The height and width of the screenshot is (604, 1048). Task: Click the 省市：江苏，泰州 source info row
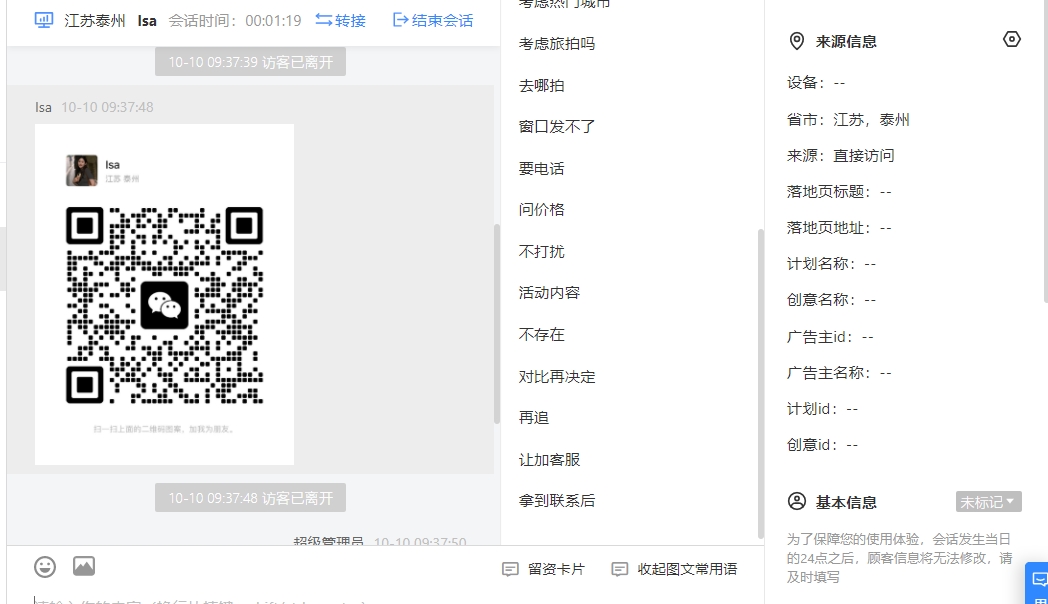coord(848,120)
